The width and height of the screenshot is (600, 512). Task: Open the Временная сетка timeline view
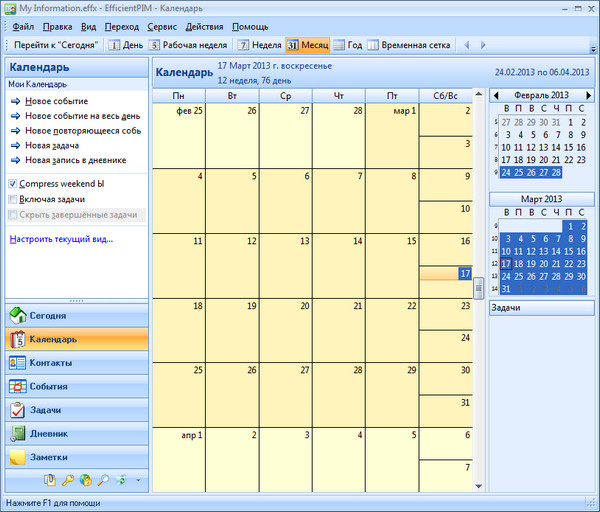(407, 45)
